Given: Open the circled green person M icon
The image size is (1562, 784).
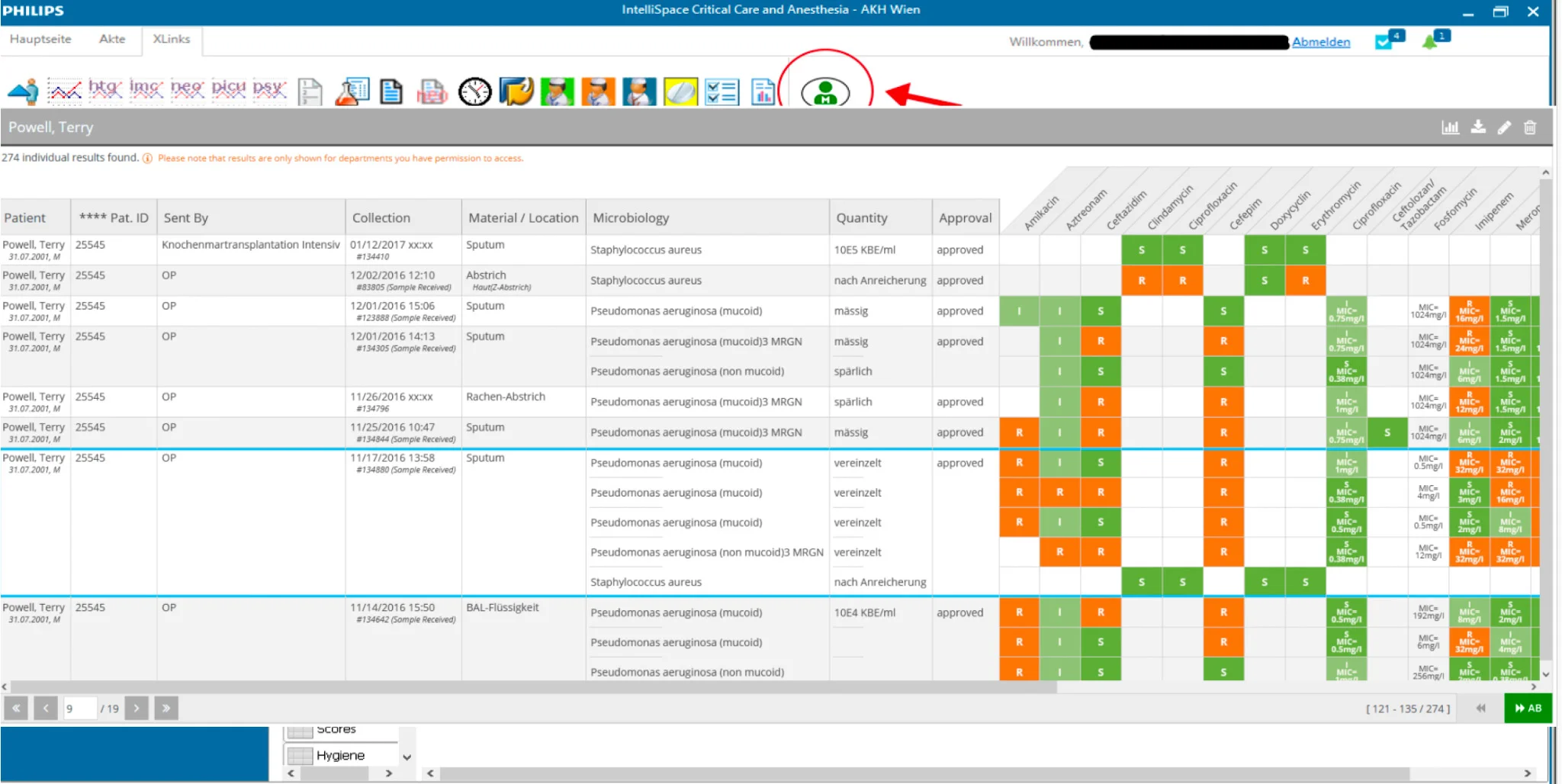Looking at the screenshot, I should [x=825, y=92].
